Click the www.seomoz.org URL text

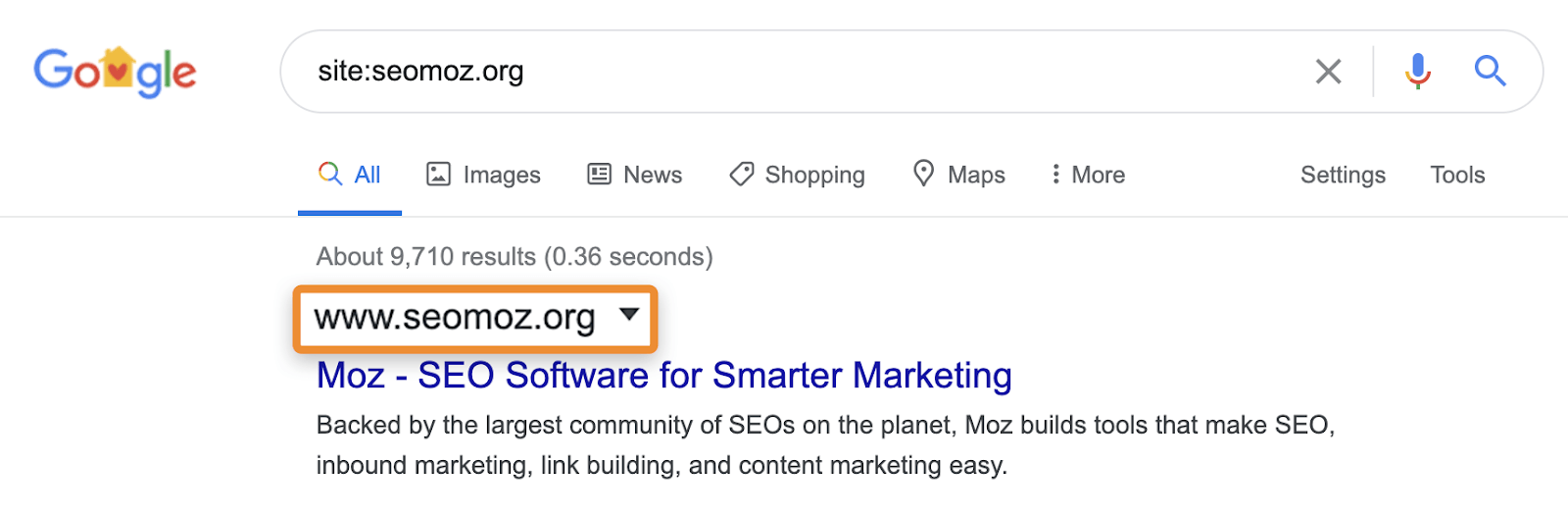coord(455,318)
